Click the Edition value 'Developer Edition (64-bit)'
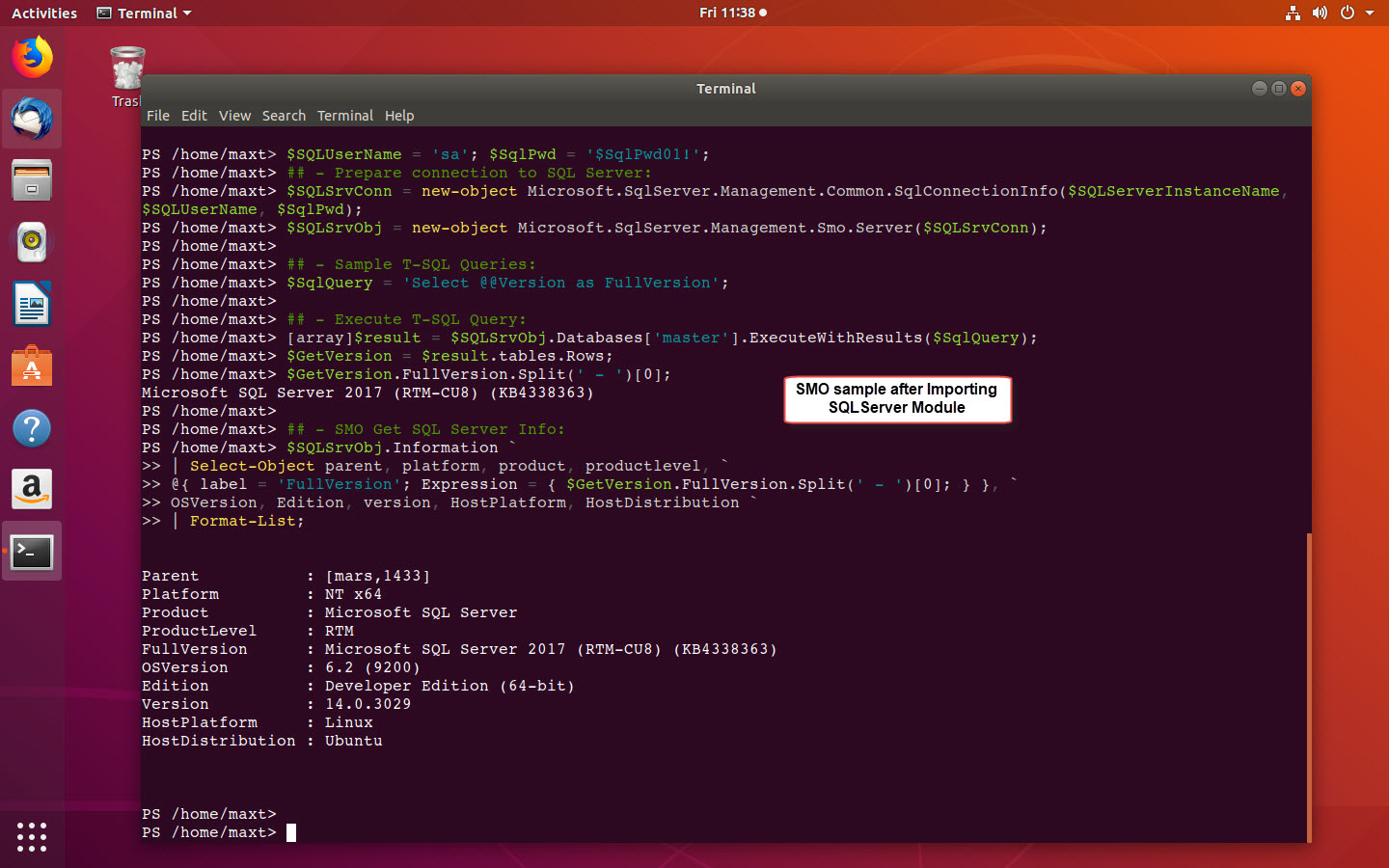Screen dimensions: 1389x868 (450, 686)
